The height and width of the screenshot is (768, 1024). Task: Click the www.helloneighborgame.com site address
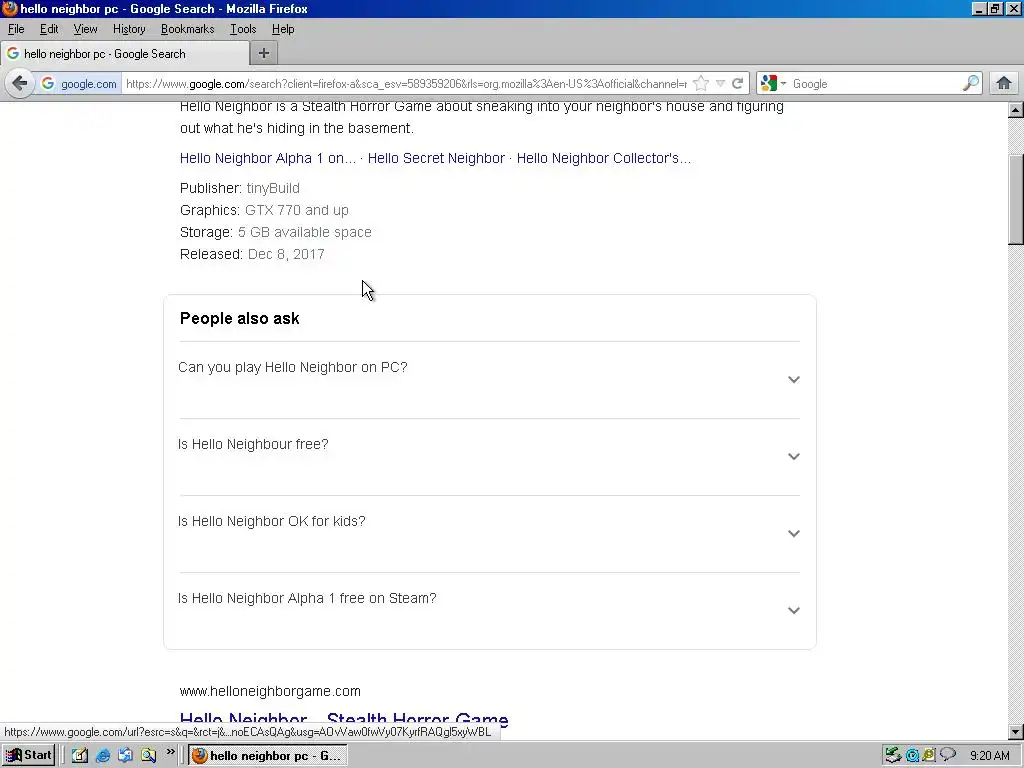pos(270,691)
